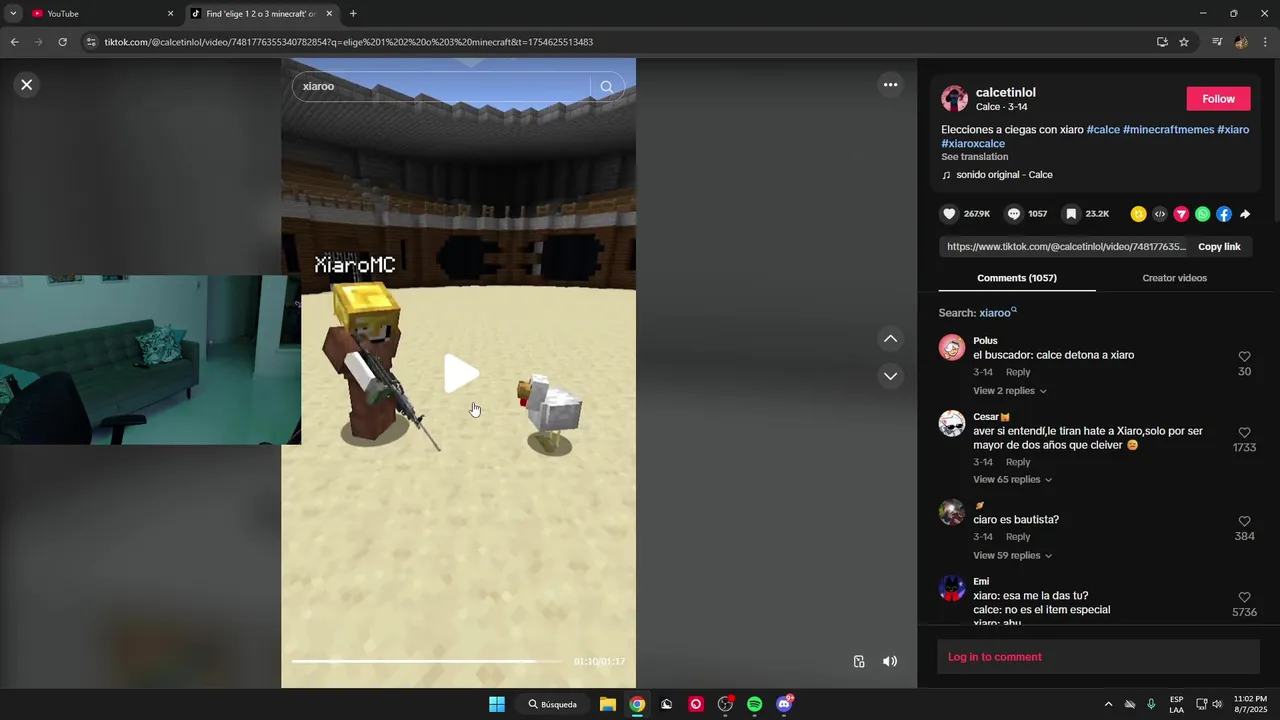Image resolution: width=1280 pixels, height=720 pixels.
Task: Like Emi's comment heart
Action: 1244,598
